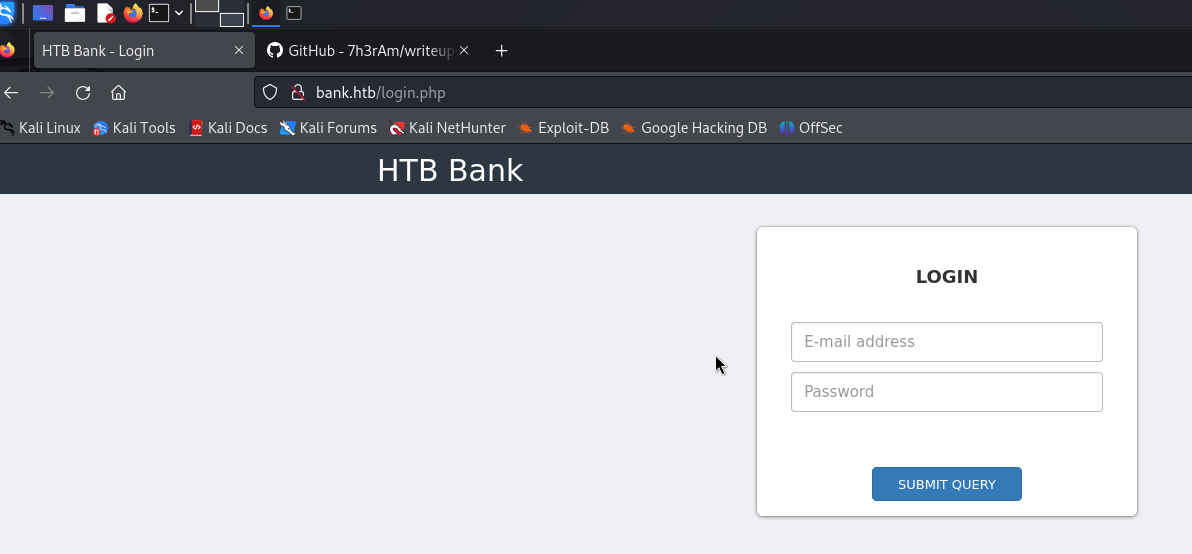Open the Kali Tools bookmark
The width and height of the screenshot is (1192, 554).
point(134,128)
